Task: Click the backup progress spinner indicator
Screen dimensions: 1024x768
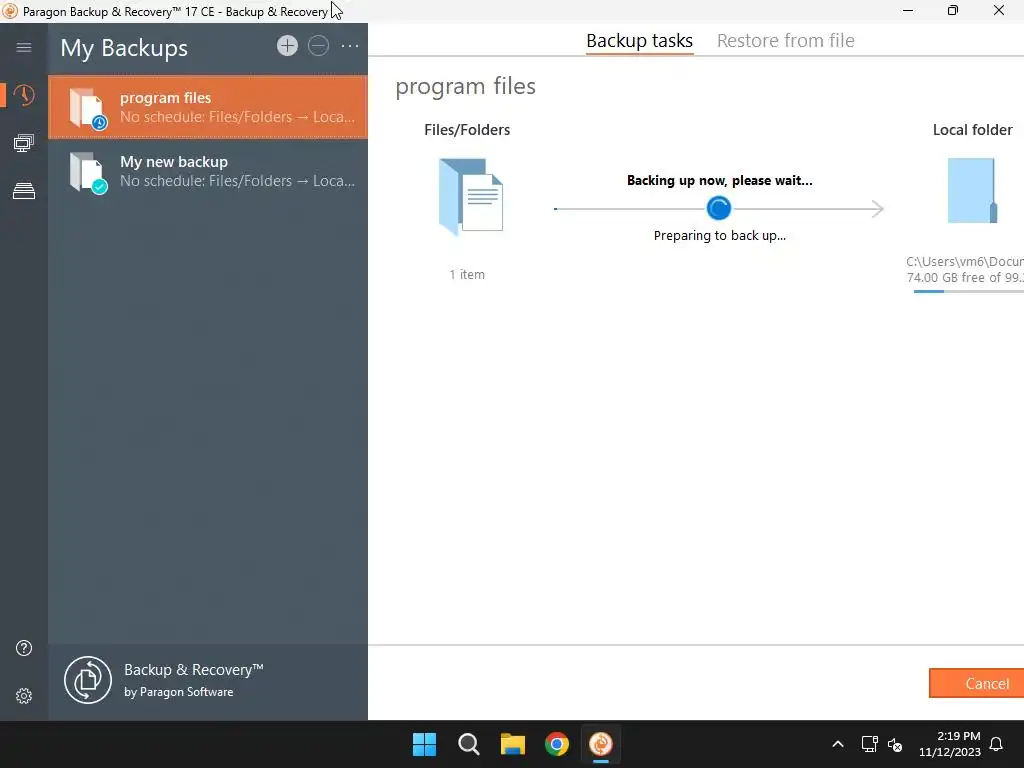Action: pyautogui.click(x=718, y=208)
